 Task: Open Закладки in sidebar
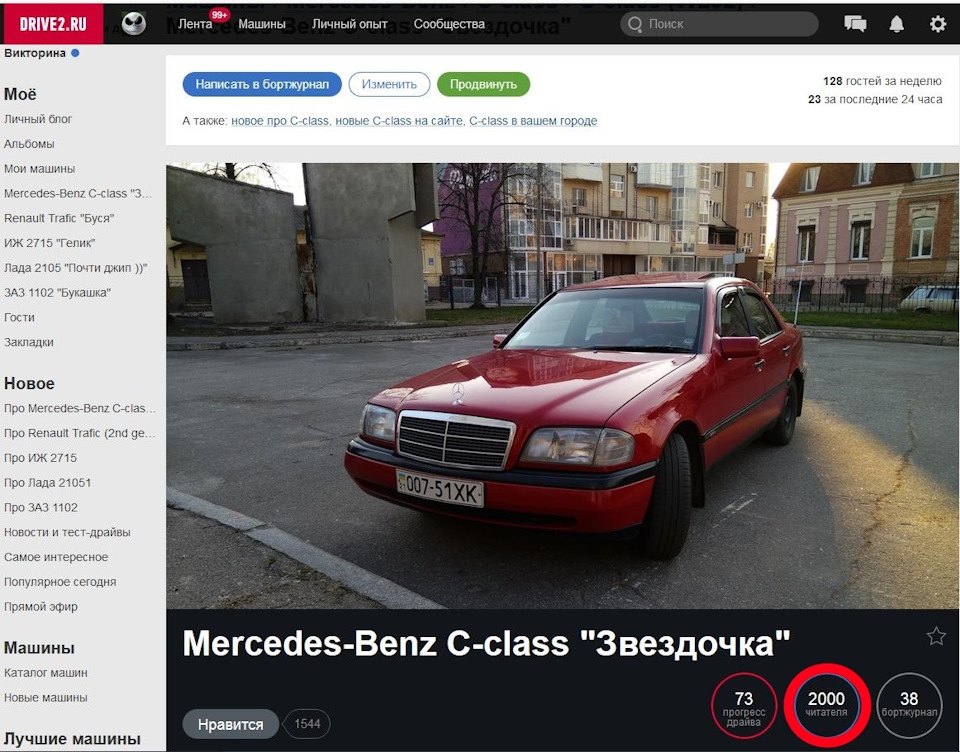pos(28,342)
